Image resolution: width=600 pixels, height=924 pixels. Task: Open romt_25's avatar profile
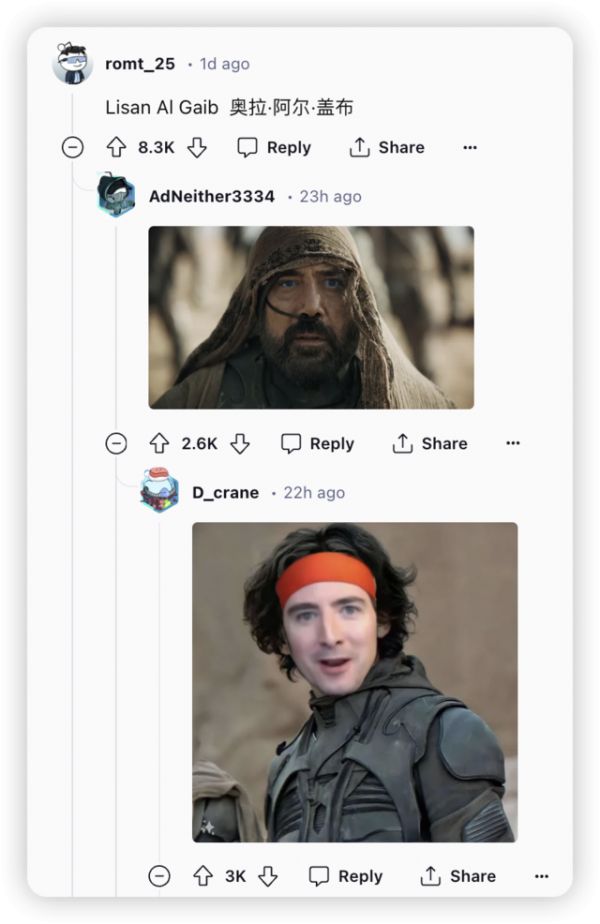[72, 63]
